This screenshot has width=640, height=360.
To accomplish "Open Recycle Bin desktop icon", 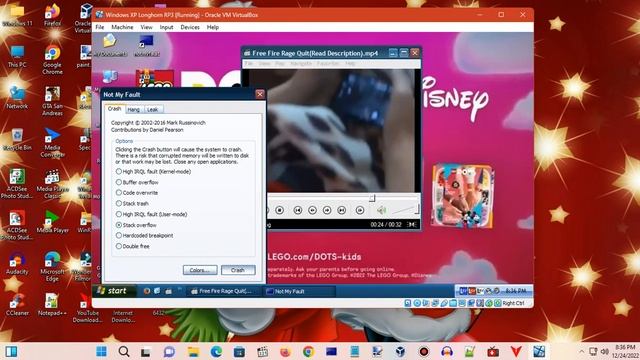I will [x=17, y=139].
